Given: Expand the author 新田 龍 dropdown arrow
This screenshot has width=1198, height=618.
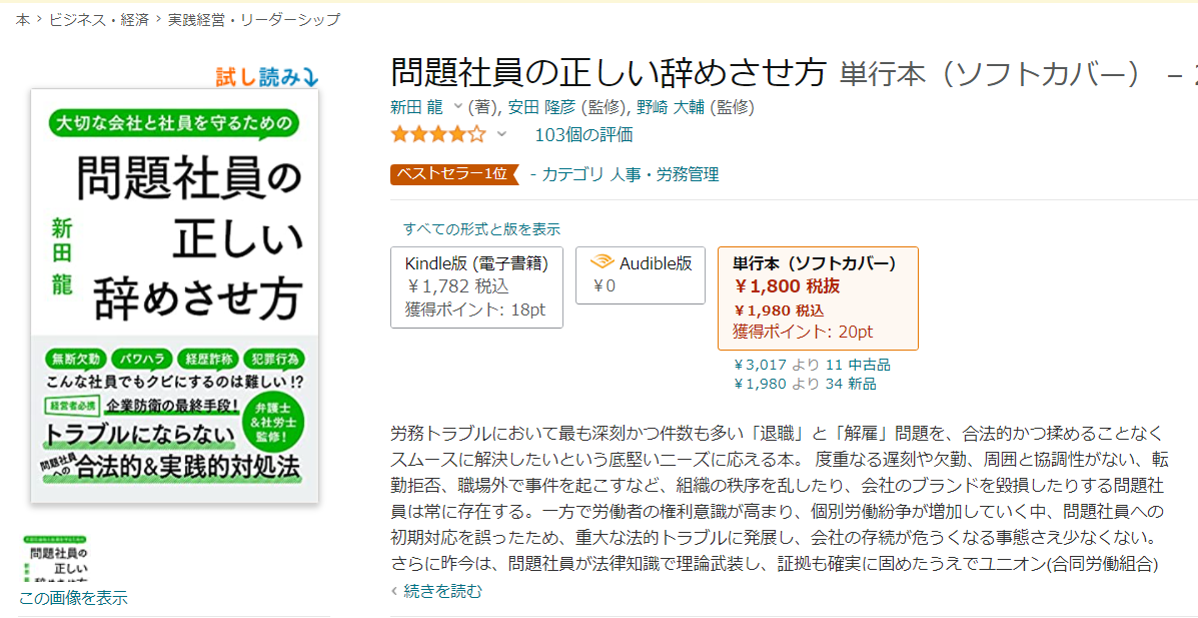Looking at the screenshot, I should point(458,107).
